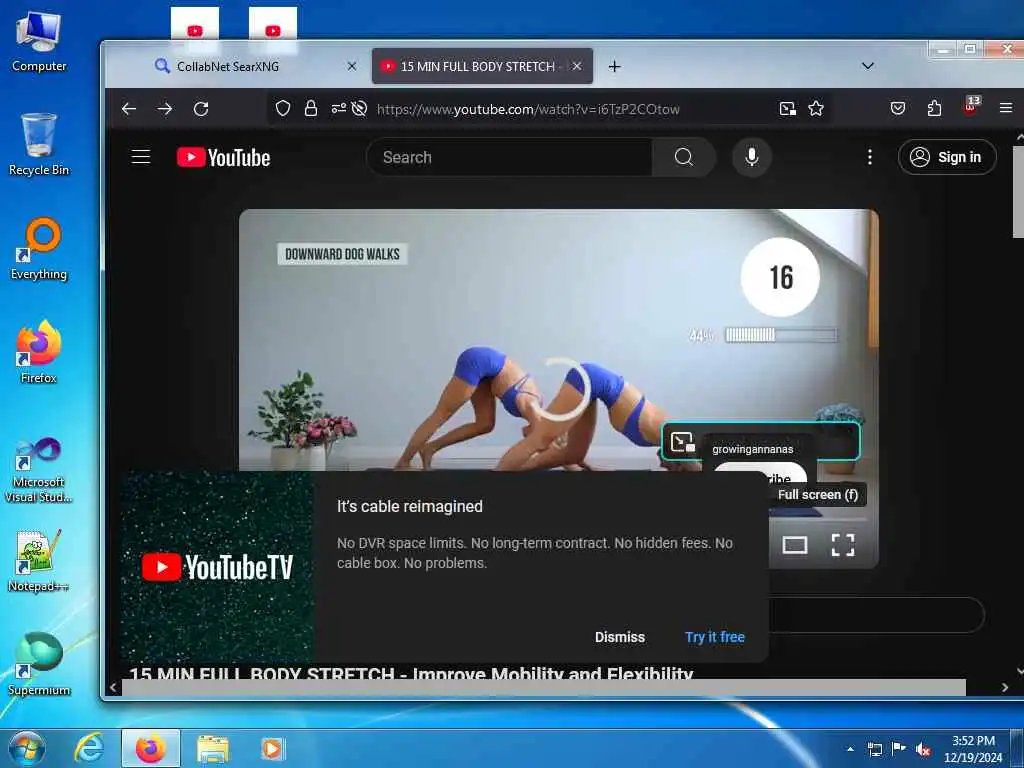Open picture-in-picture from address bar icon

click(788, 108)
